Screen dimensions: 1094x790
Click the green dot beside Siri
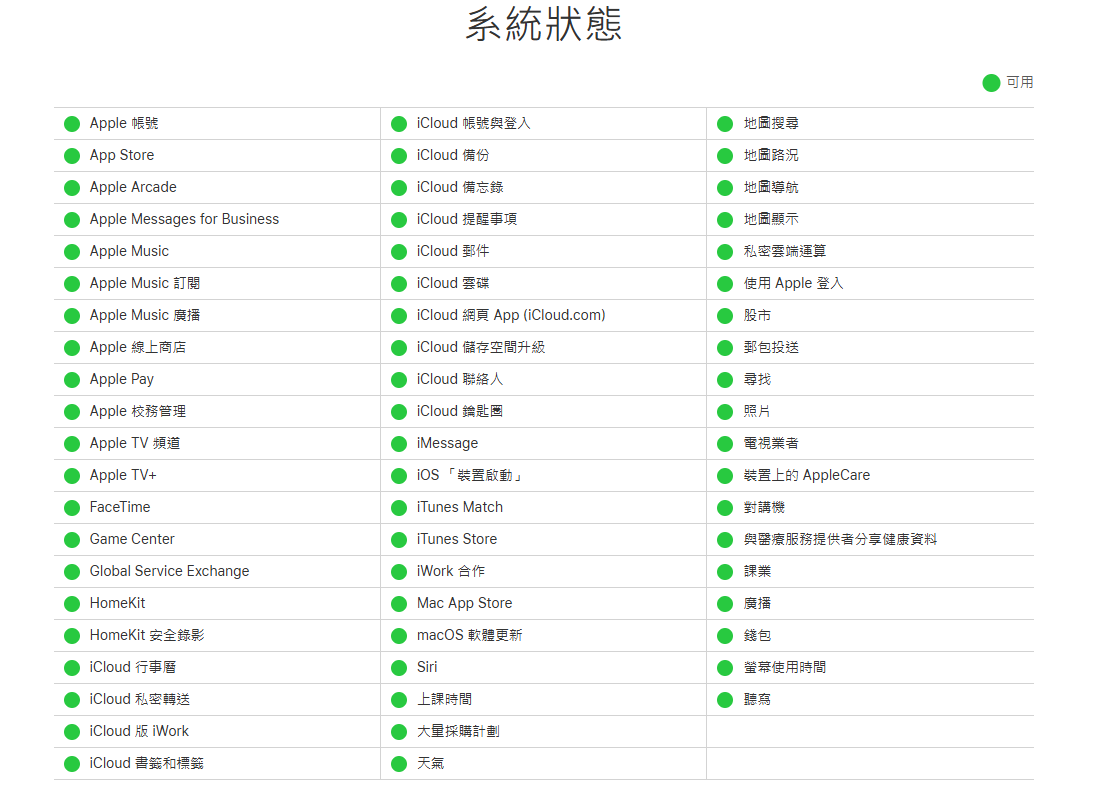click(399, 668)
